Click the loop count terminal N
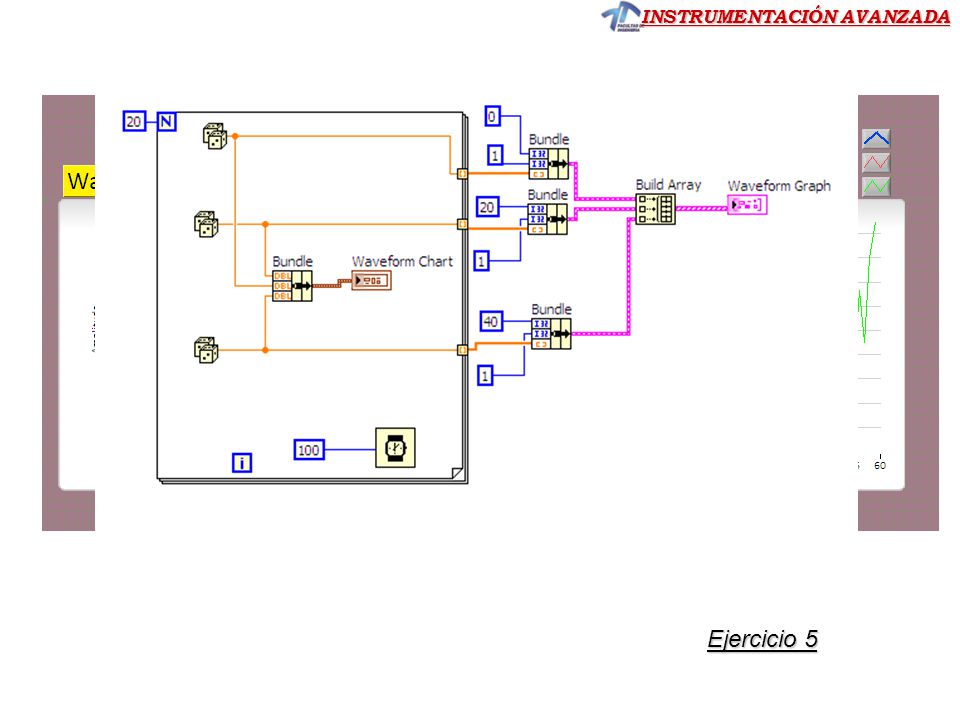 coord(167,121)
